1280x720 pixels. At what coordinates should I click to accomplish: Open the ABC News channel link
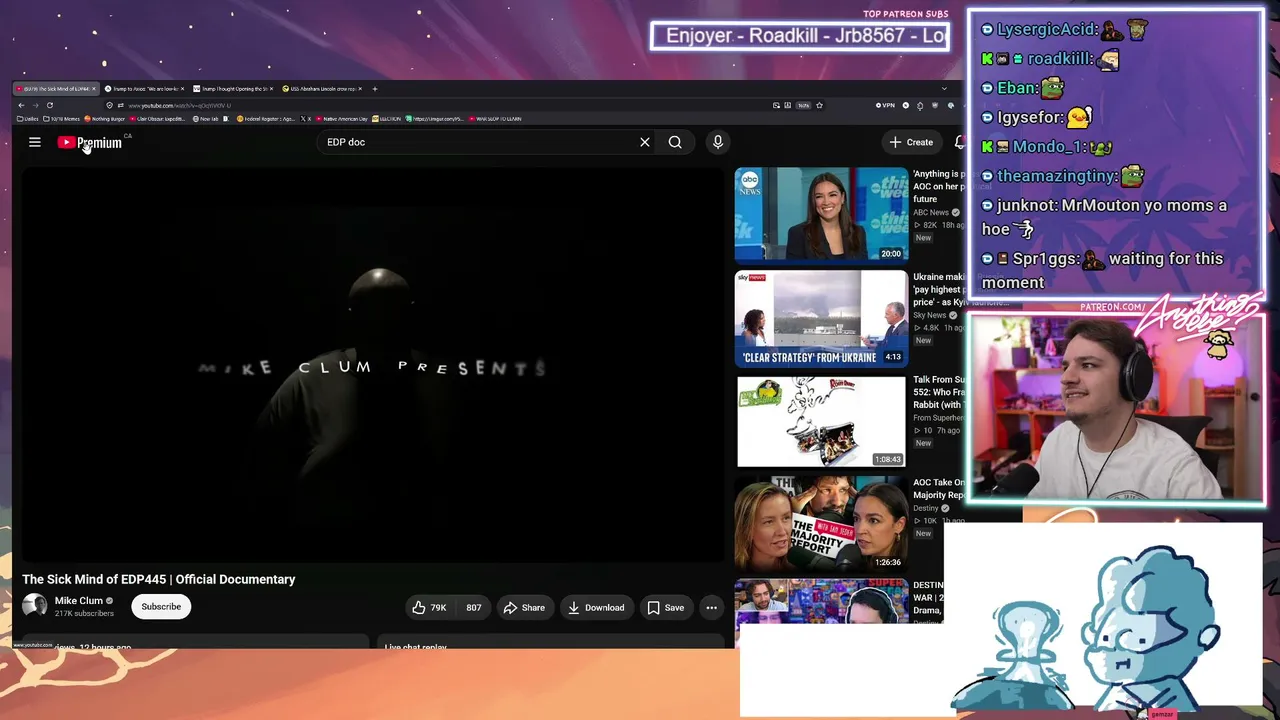click(931, 213)
